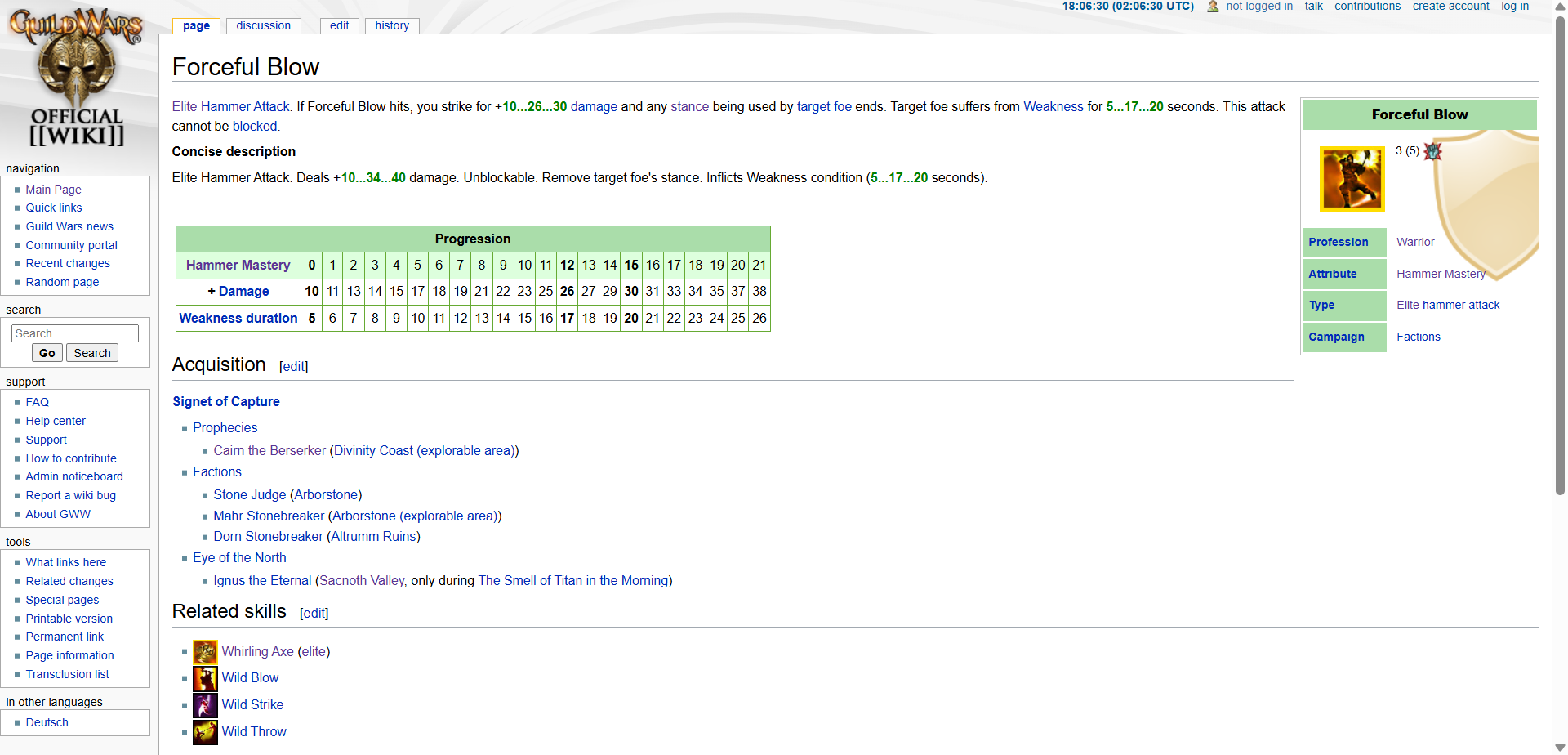
Task: Open contributions link in the top bar
Action: 1367,7
